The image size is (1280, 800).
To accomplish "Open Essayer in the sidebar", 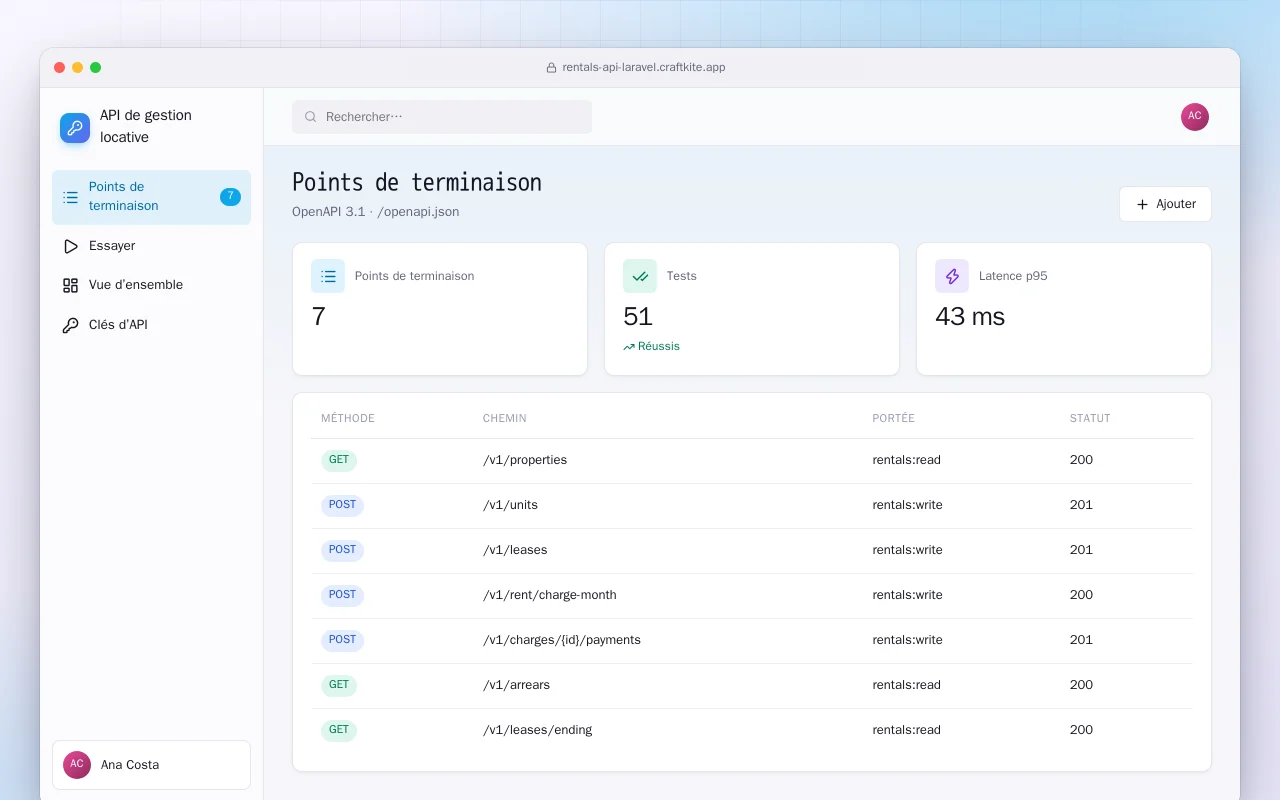I will [151, 246].
